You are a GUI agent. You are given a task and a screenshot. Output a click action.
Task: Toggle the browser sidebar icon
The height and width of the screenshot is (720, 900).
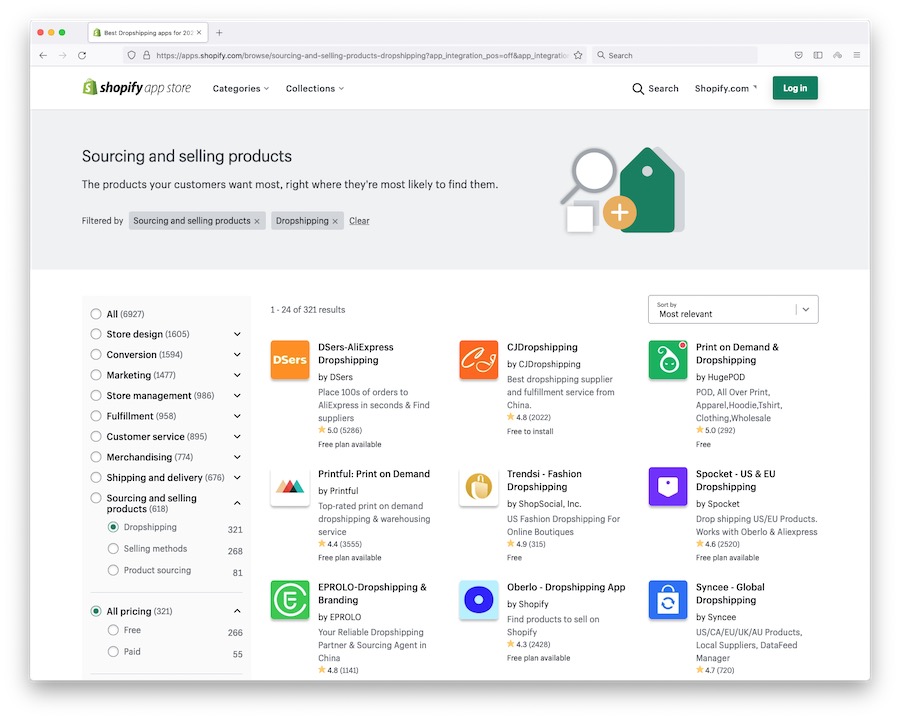pyautogui.click(x=818, y=55)
